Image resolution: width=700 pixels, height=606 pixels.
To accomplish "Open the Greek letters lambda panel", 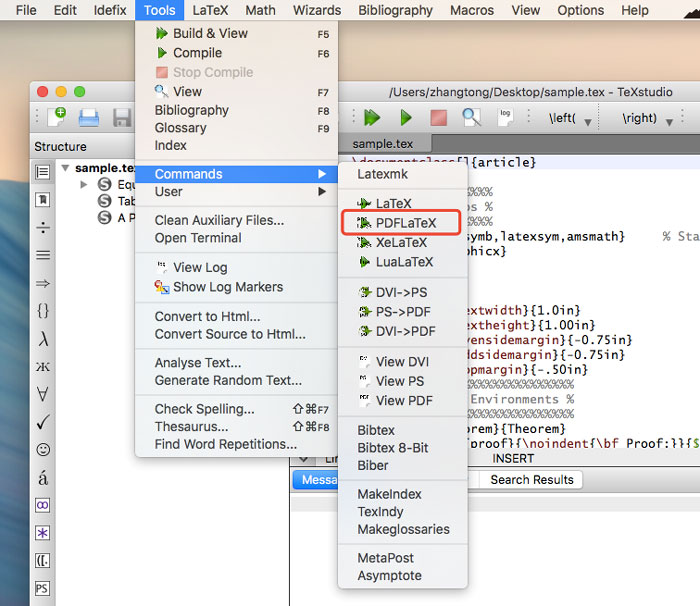I will point(43,339).
